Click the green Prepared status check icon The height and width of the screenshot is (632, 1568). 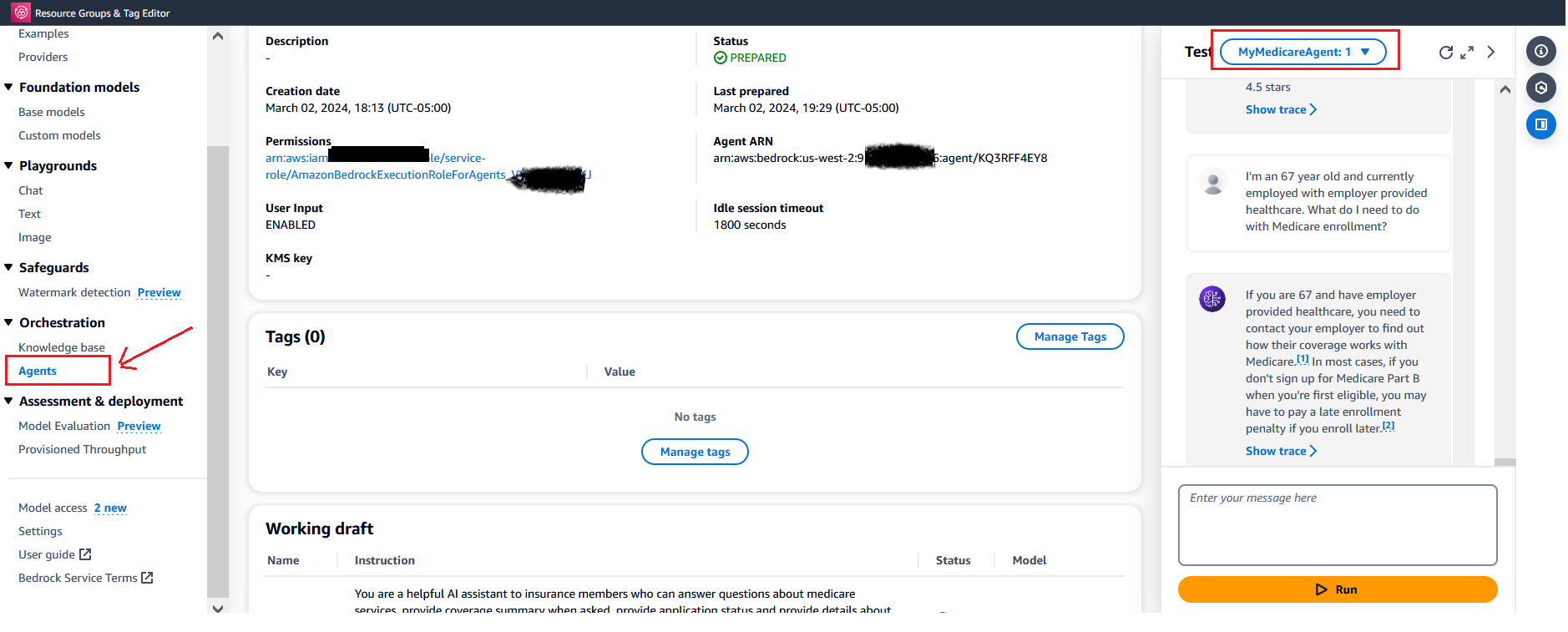(721, 58)
